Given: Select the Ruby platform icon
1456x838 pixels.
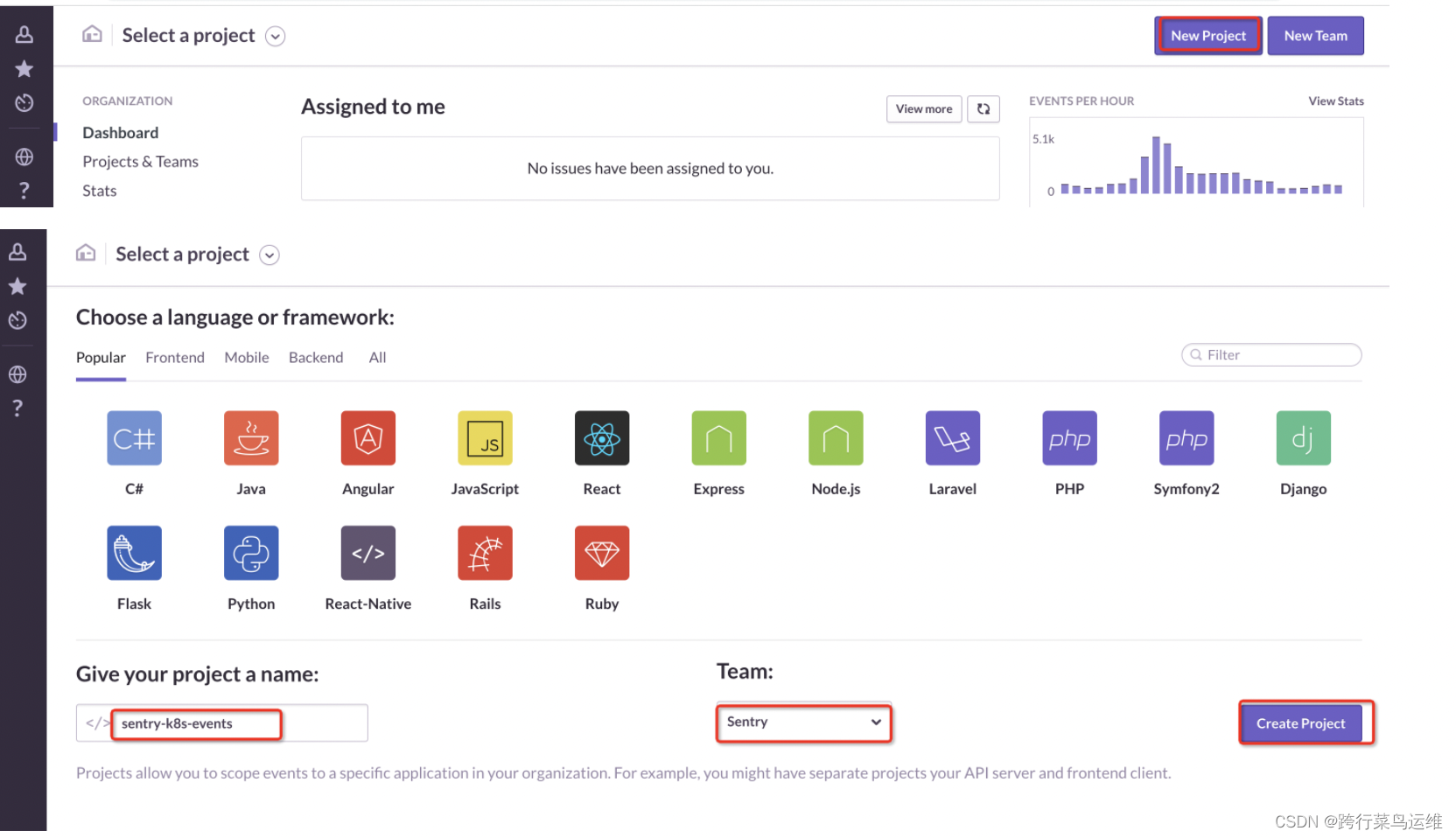Looking at the screenshot, I should [x=602, y=553].
